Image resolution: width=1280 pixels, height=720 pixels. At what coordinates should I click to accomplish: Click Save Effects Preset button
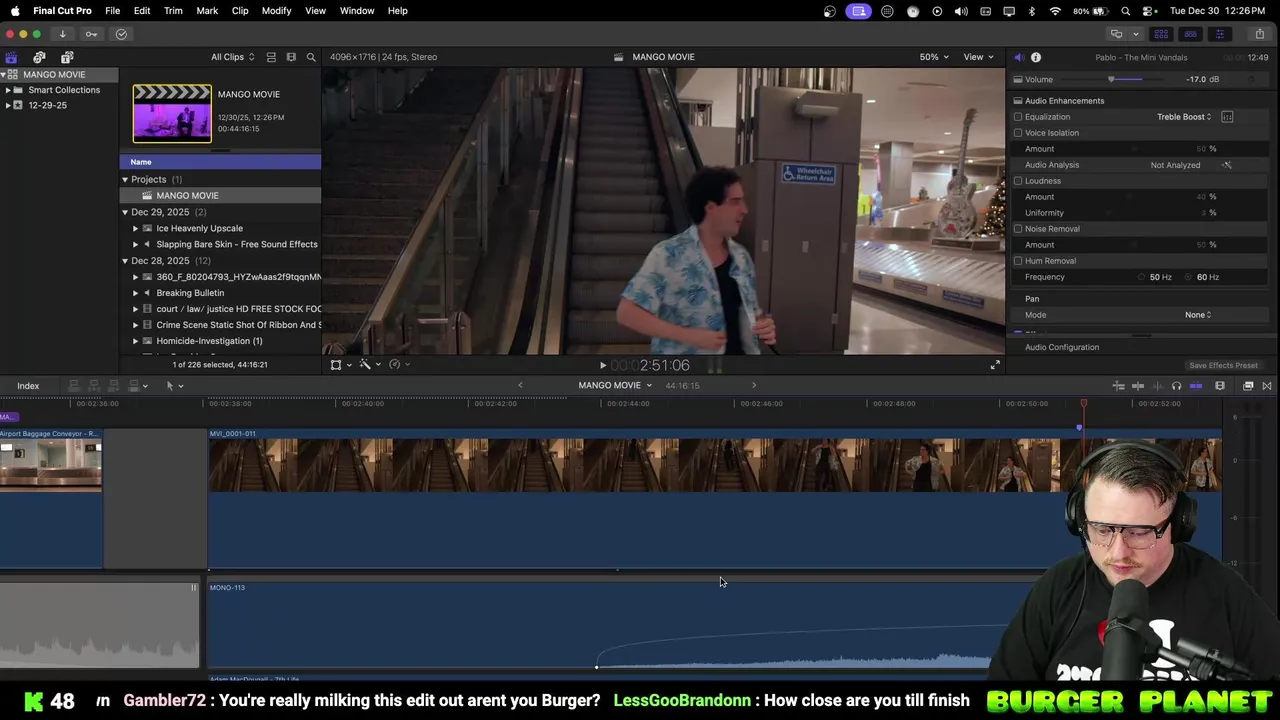(x=1223, y=366)
